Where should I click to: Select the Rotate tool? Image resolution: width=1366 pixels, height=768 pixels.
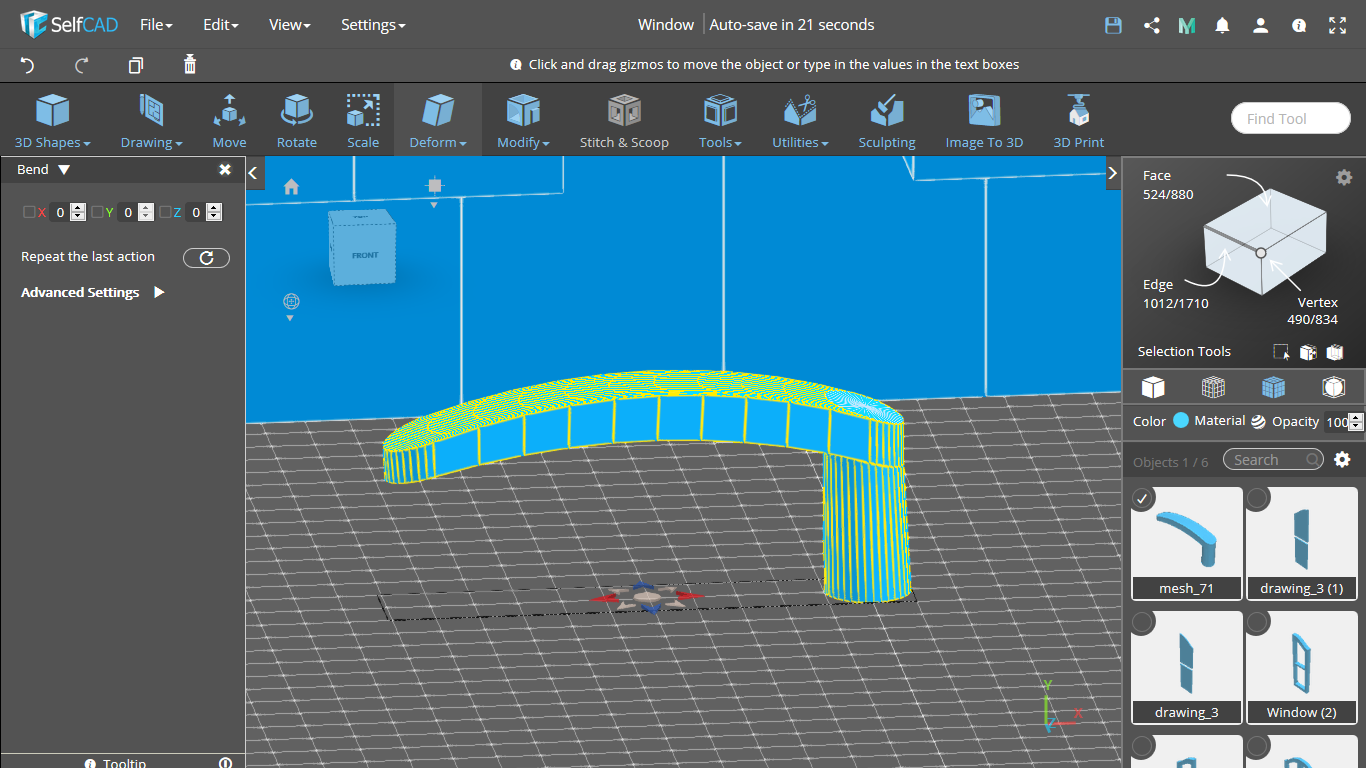[x=297, y=120]
